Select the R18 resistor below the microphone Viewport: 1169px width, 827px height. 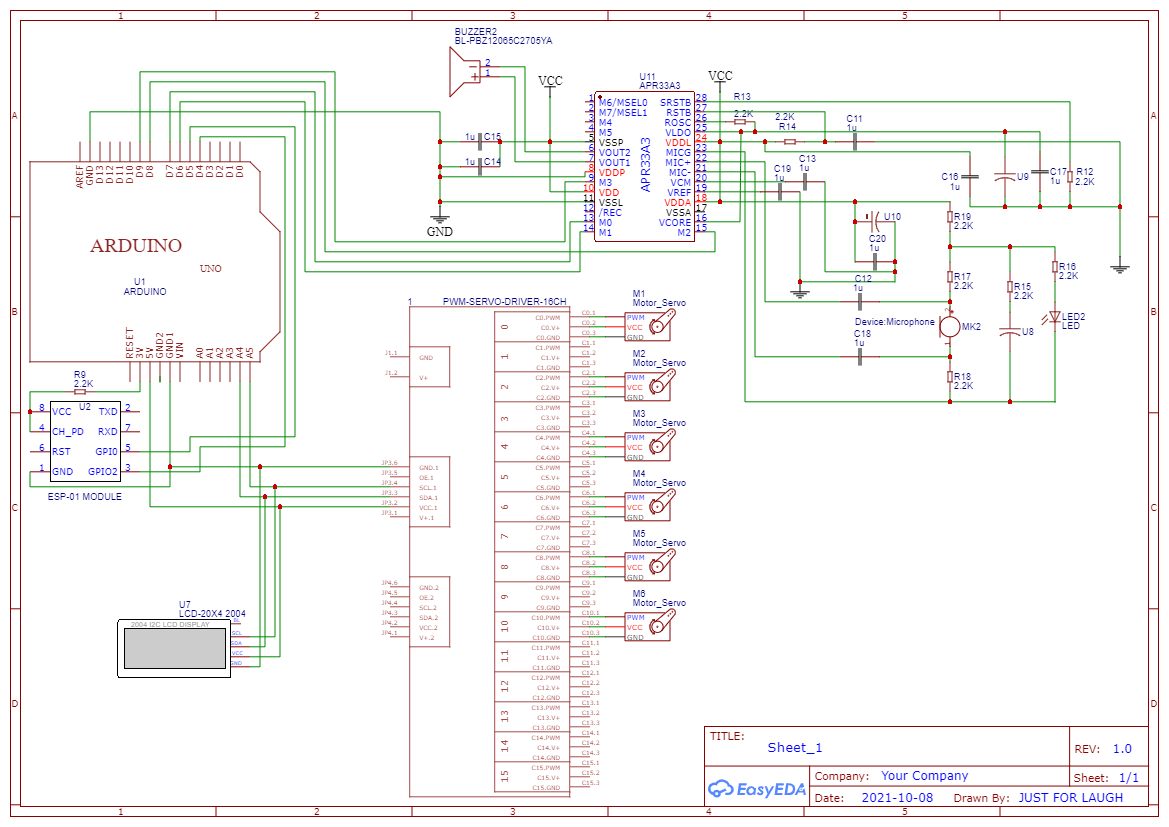coord(950,377)
